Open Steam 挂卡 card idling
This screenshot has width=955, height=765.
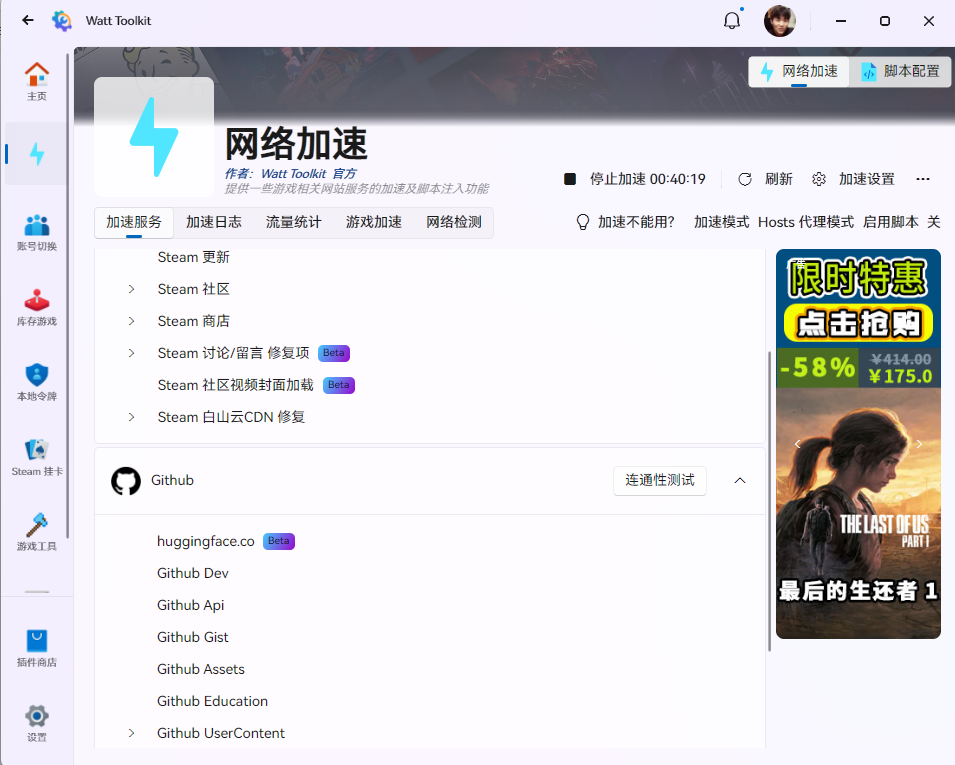(37, 457)
